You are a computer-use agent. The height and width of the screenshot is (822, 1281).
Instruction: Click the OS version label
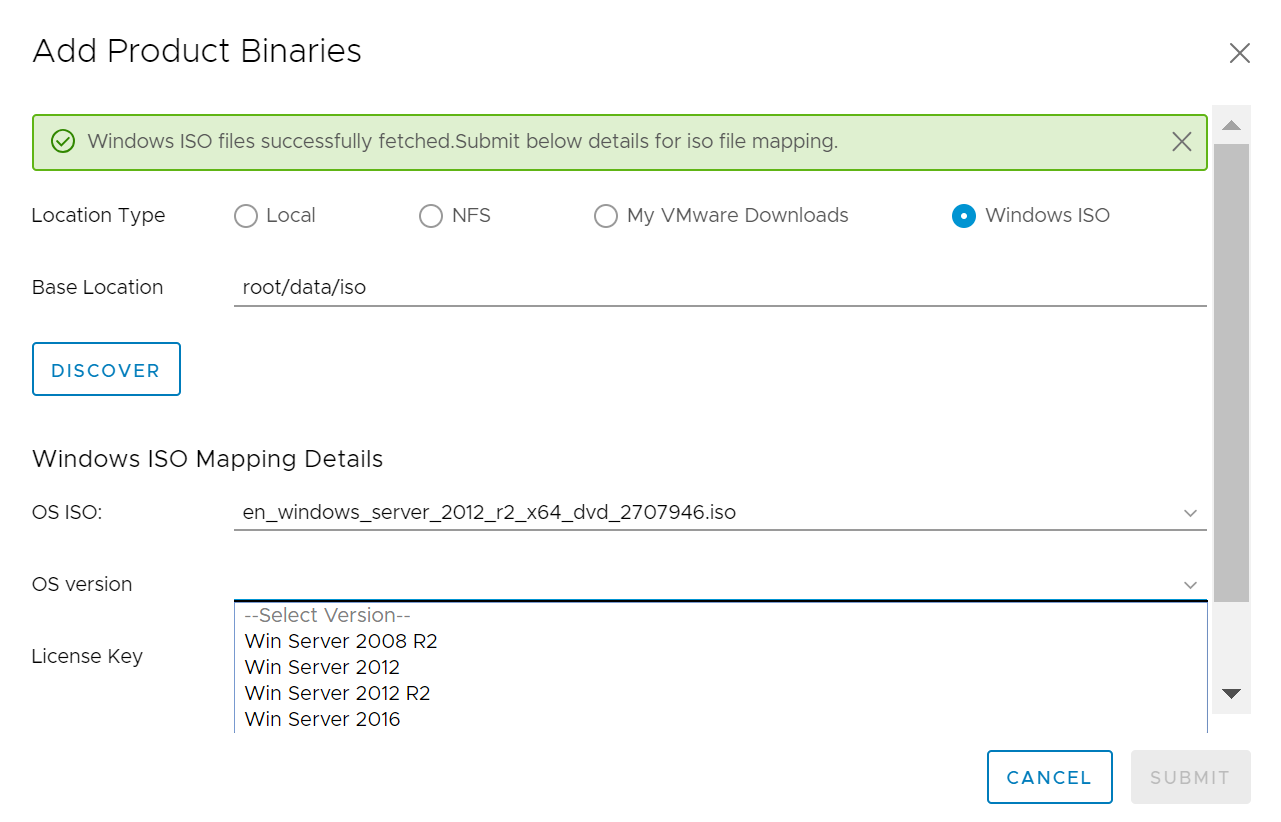point(82,585)
